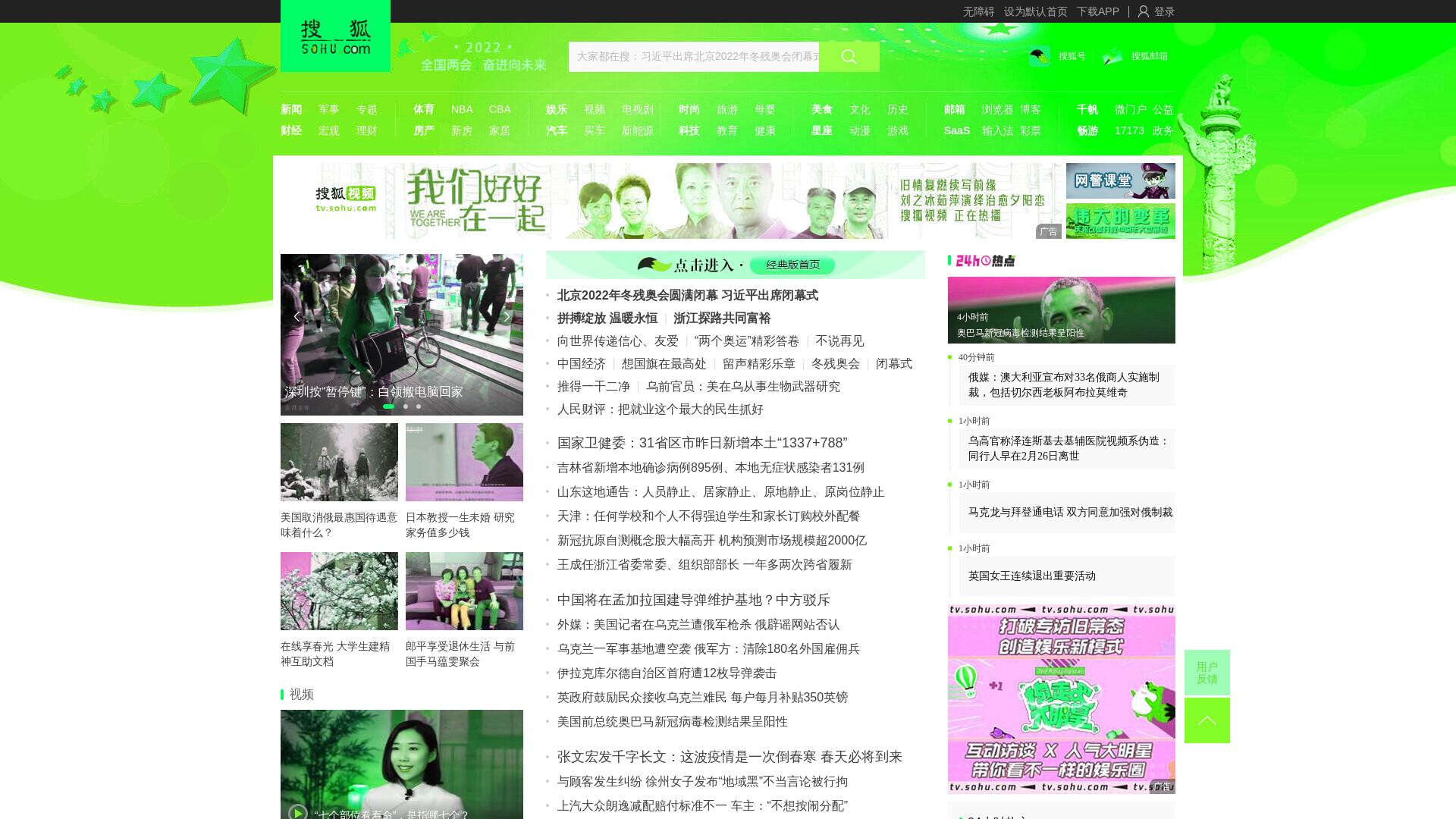Open the 汽车 channel
The height and width of the screenshot is (819, 1456).
coord(557,130)
